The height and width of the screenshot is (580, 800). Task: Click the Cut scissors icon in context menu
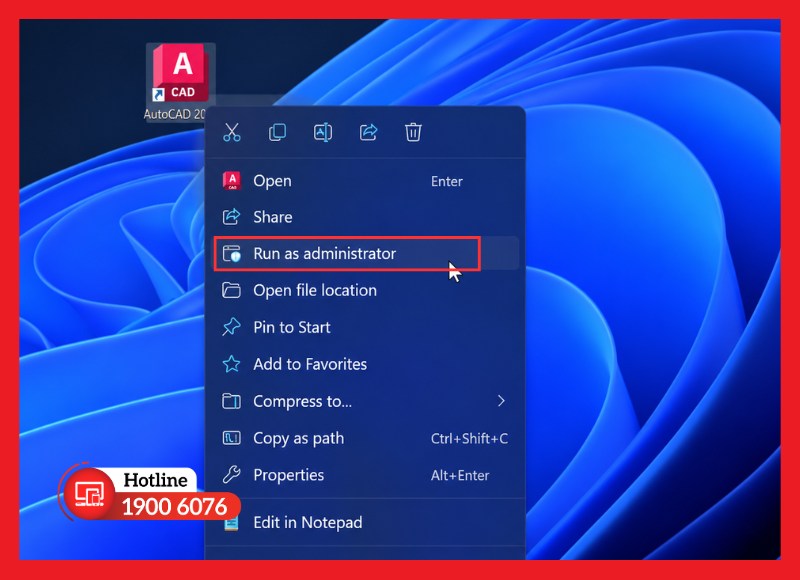click(232, 133)
